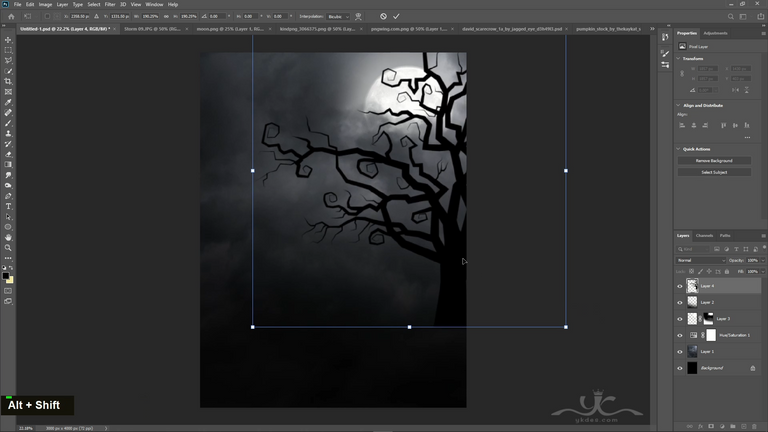Select the Pen tool

coord(8,196)
